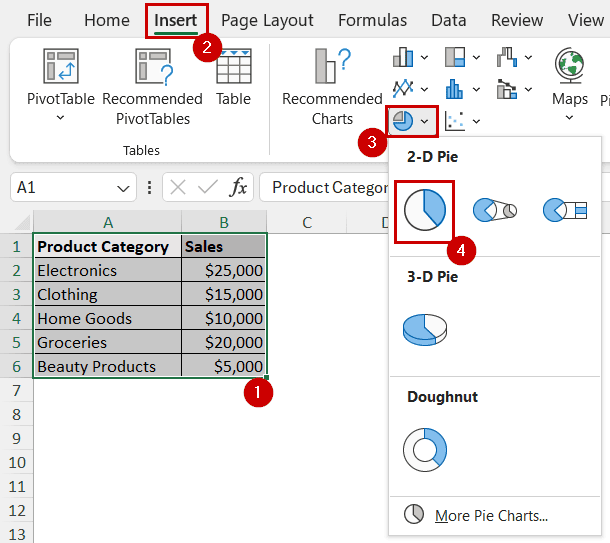
Task: Select column C header
Action: [x=307, y=222]
